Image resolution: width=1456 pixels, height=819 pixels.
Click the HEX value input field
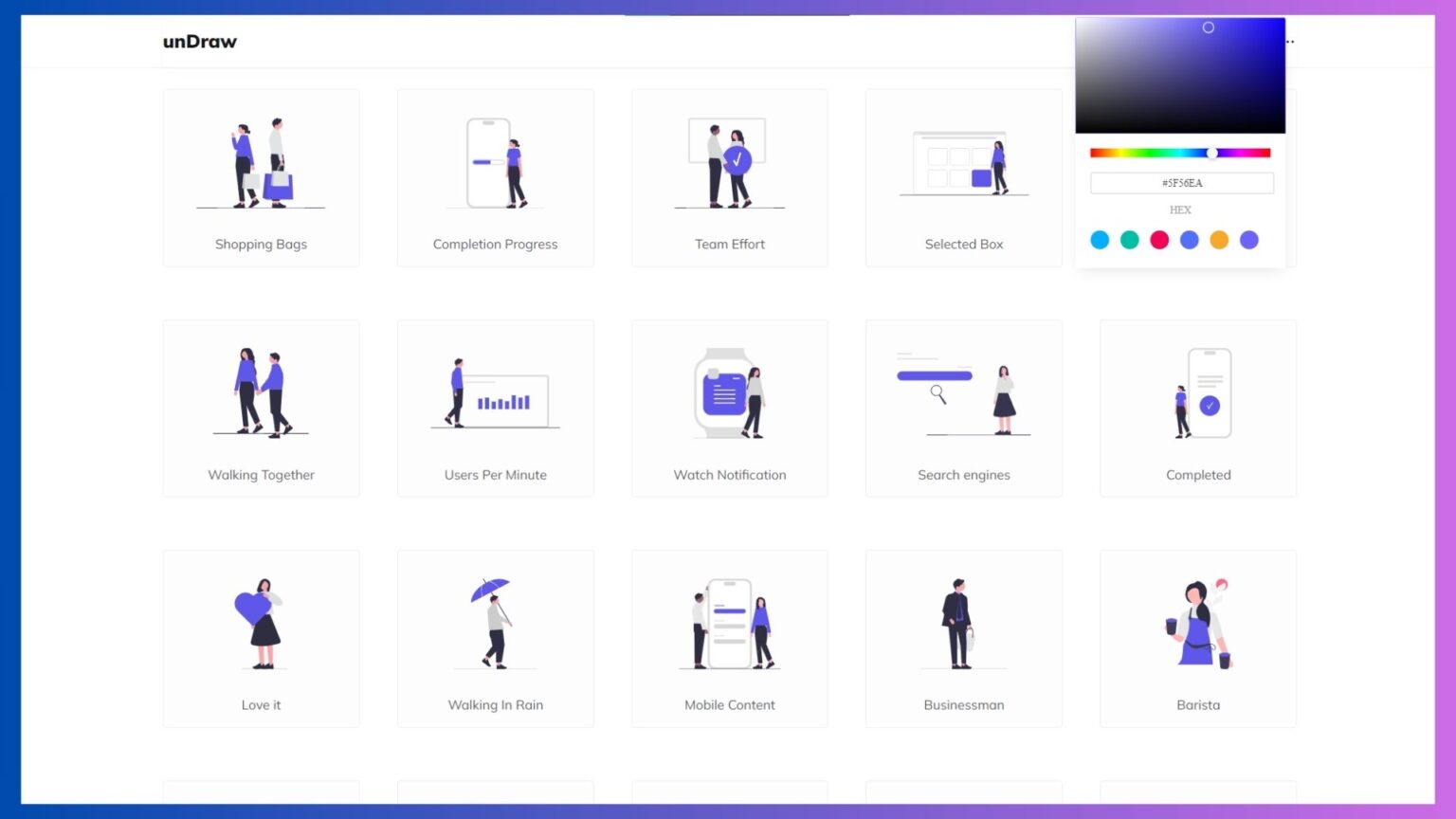point(1181,183)
